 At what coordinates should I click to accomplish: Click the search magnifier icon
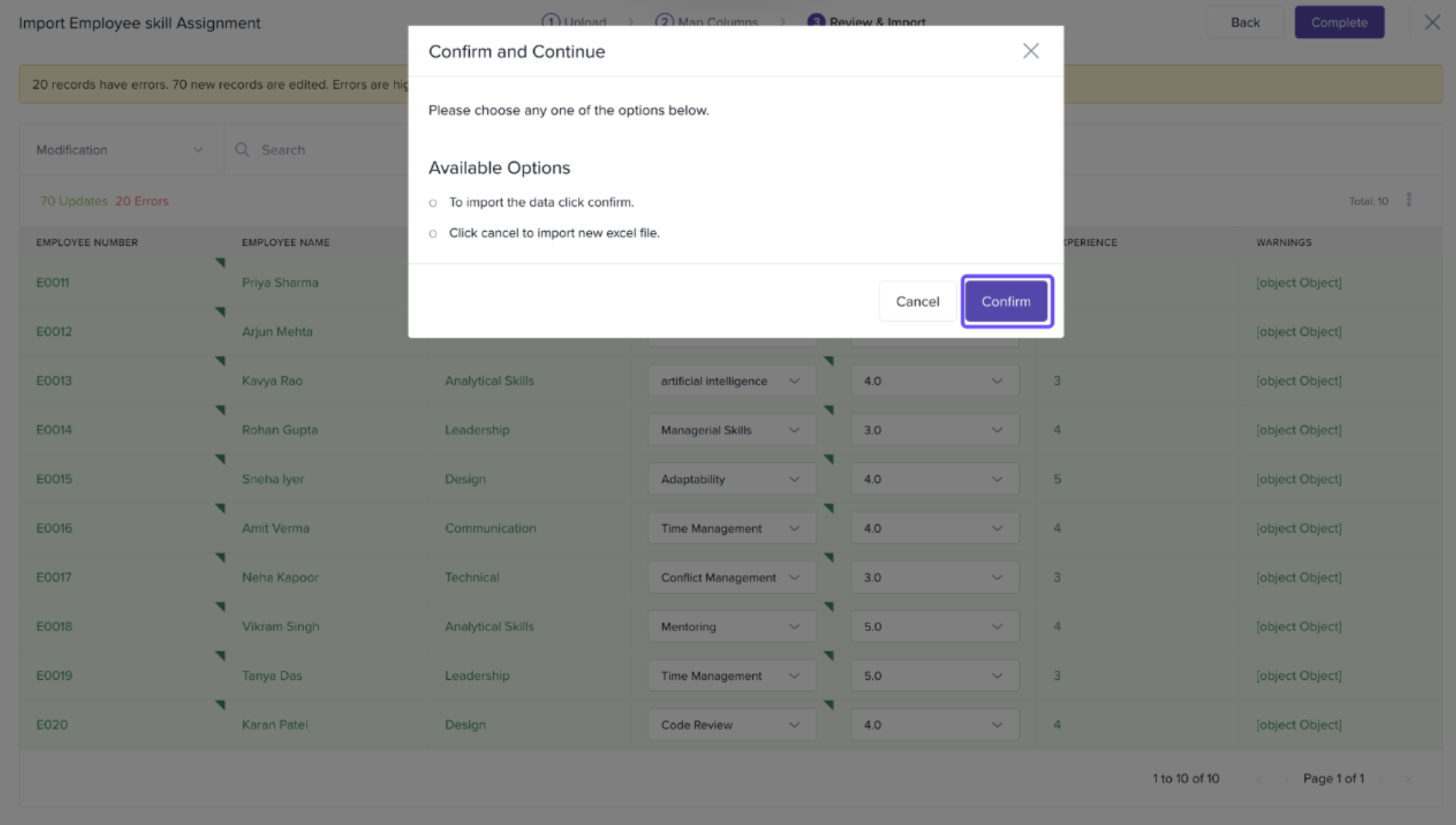pos(242,149)
